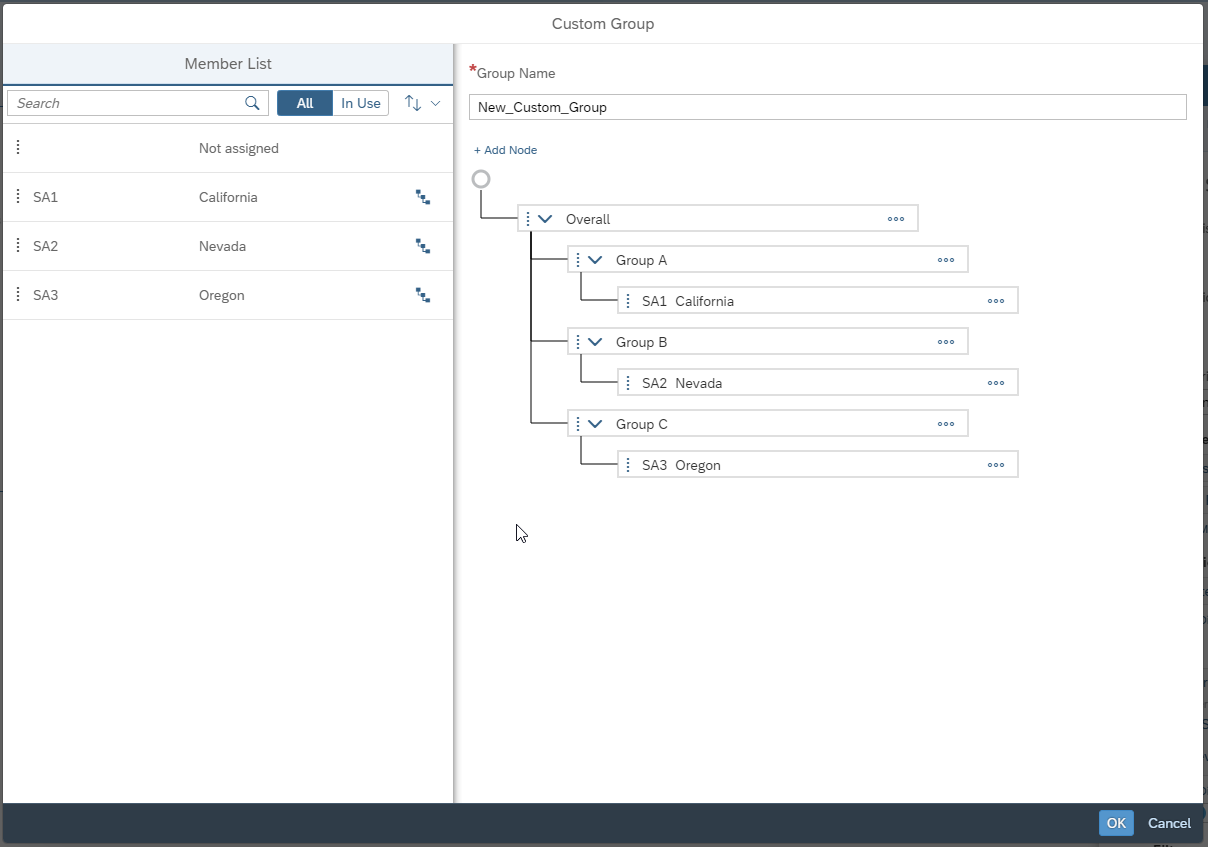Select the Group C tree node
Viewport: 1208px width, 847px height.
(x=642, y=423)
